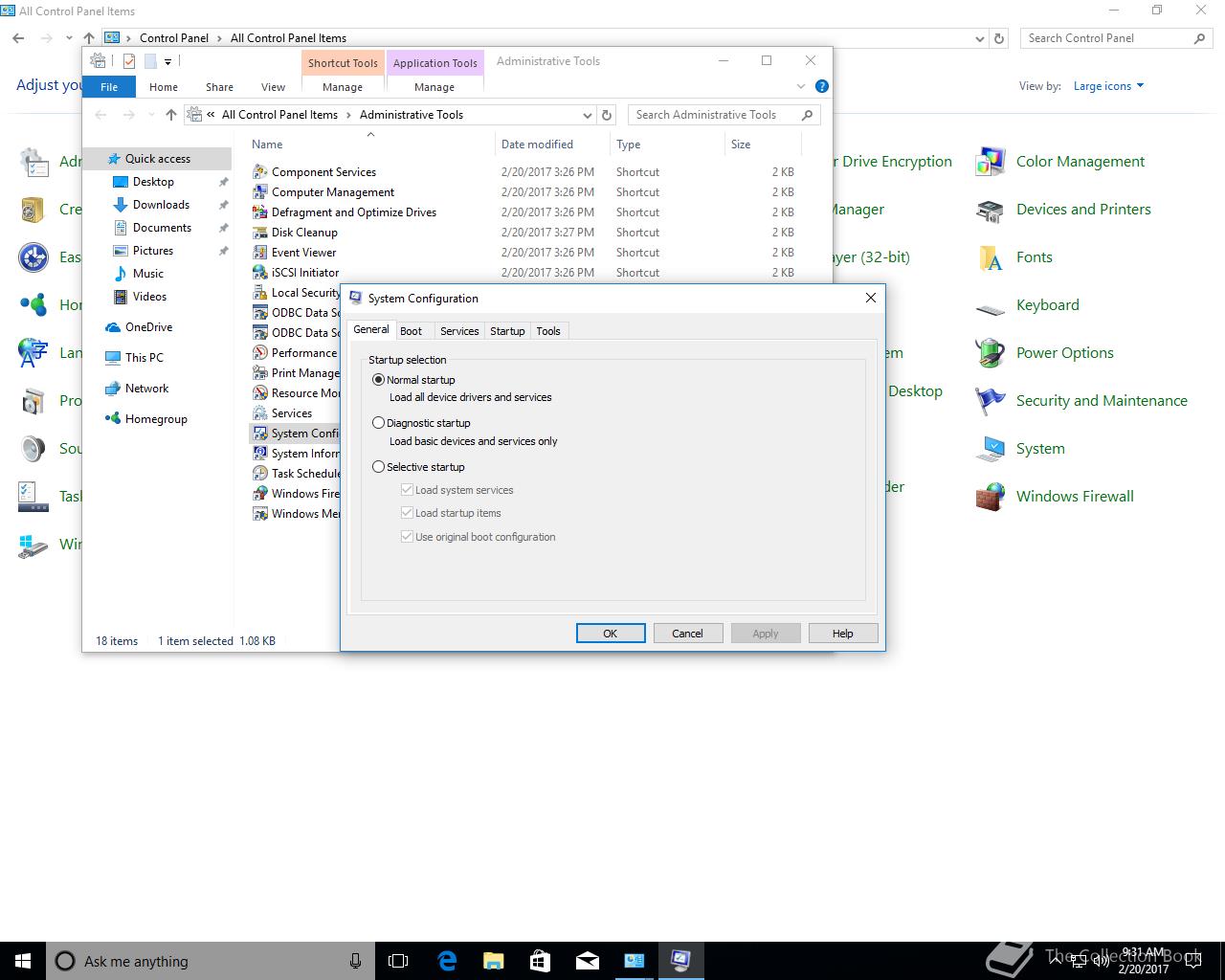Screen dimensions: 1225x980
Task: Open the File ribbon menu
Action: (109, 87)
